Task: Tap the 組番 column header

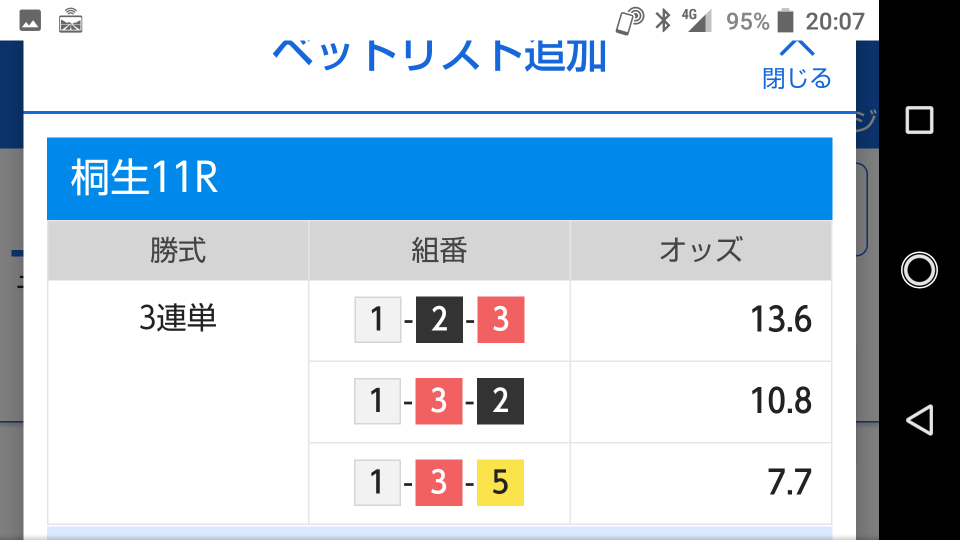Action: click(x=440, y=250)
